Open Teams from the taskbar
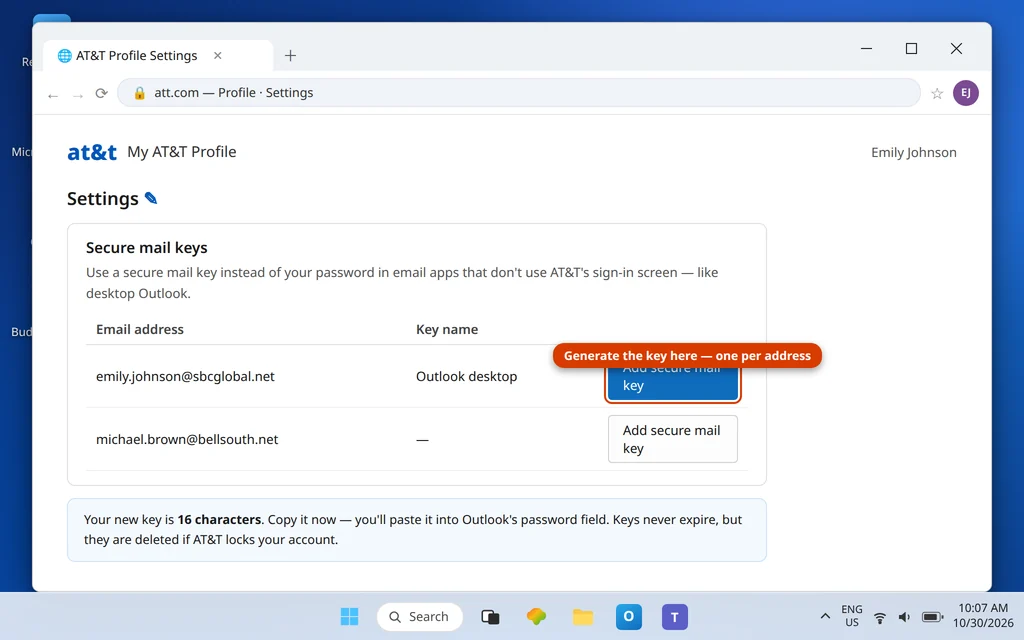 pos(675,616)
